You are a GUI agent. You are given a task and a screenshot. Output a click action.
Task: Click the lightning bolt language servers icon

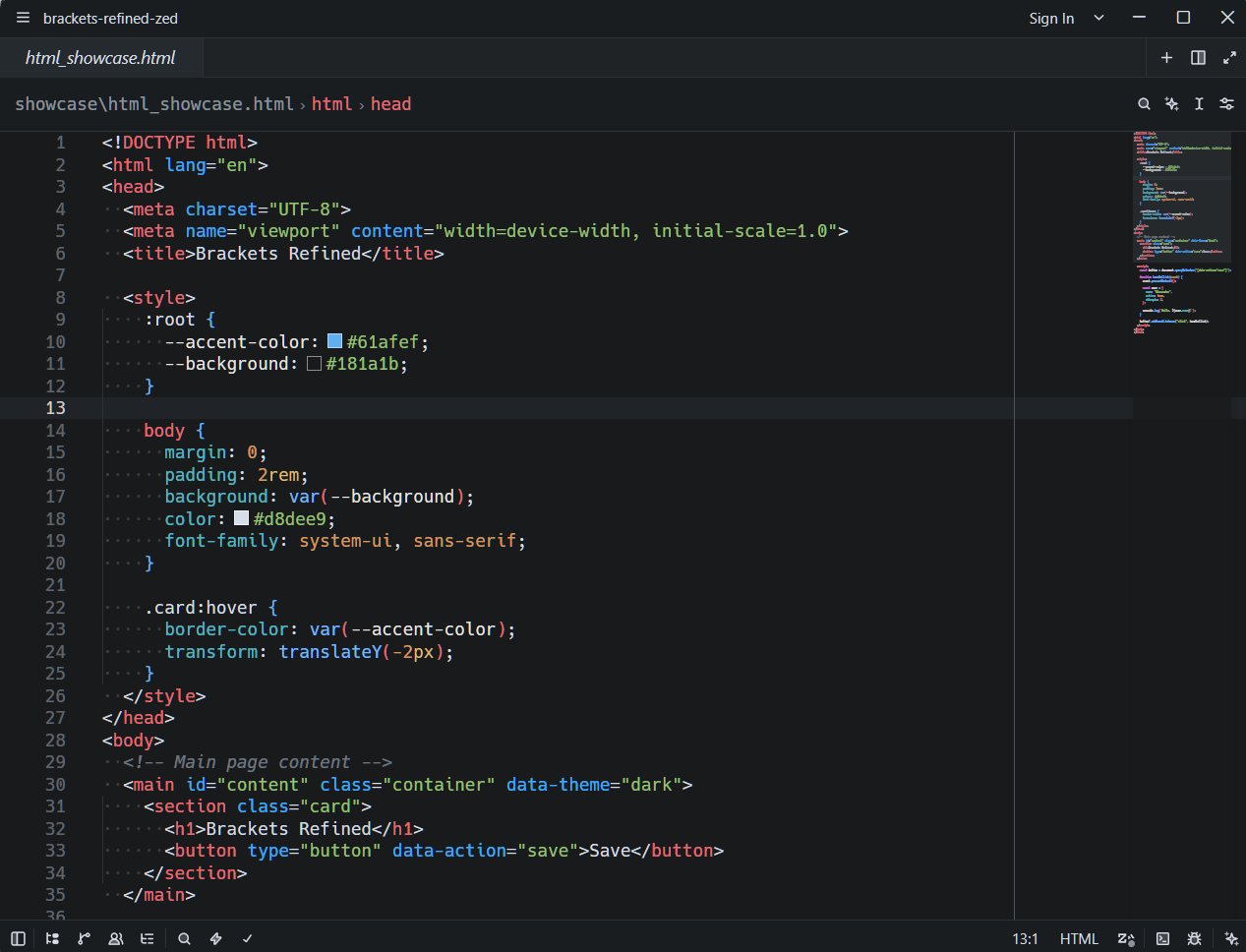point(215,938)
